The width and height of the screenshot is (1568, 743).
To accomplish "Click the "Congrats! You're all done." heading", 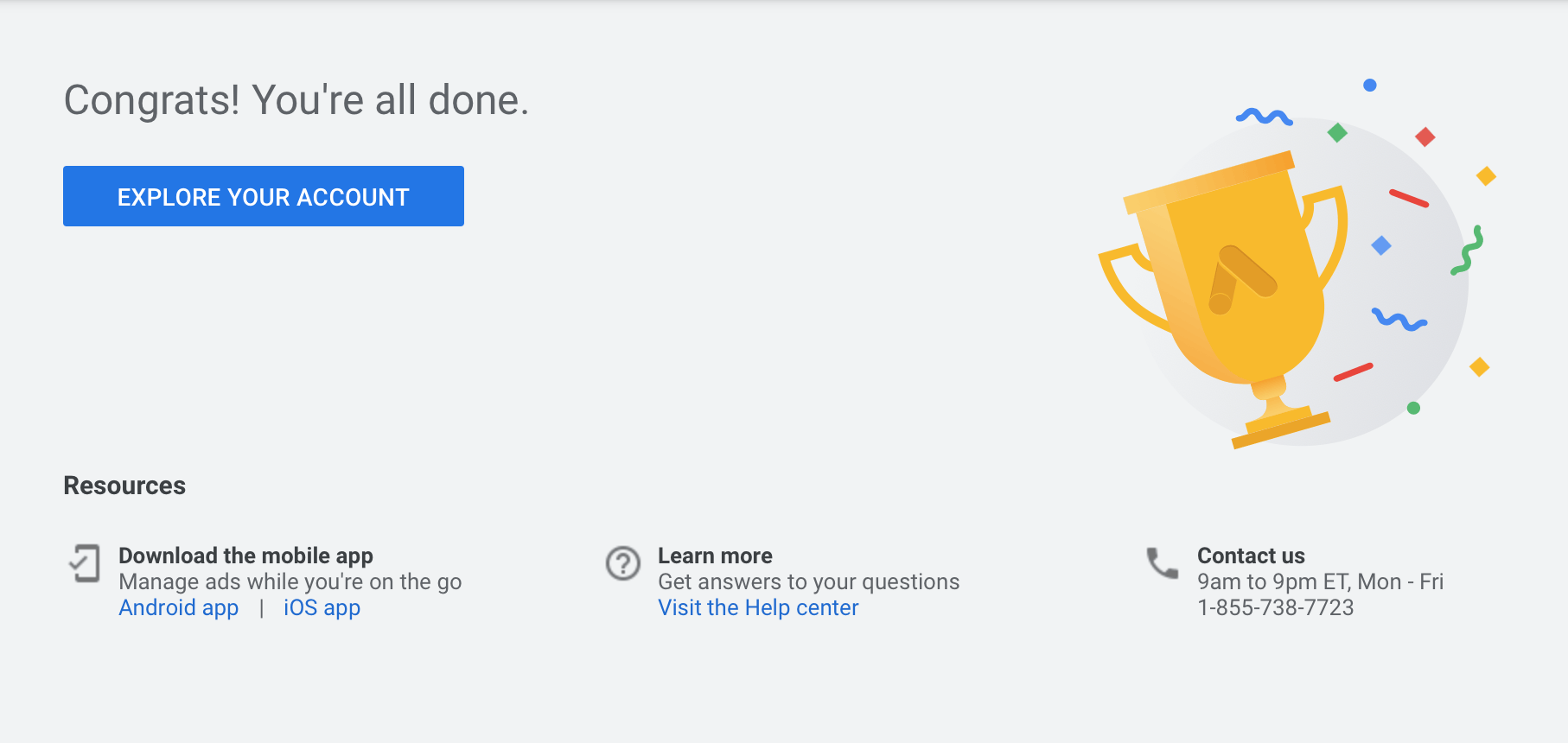I will click(x=296, y=100).
